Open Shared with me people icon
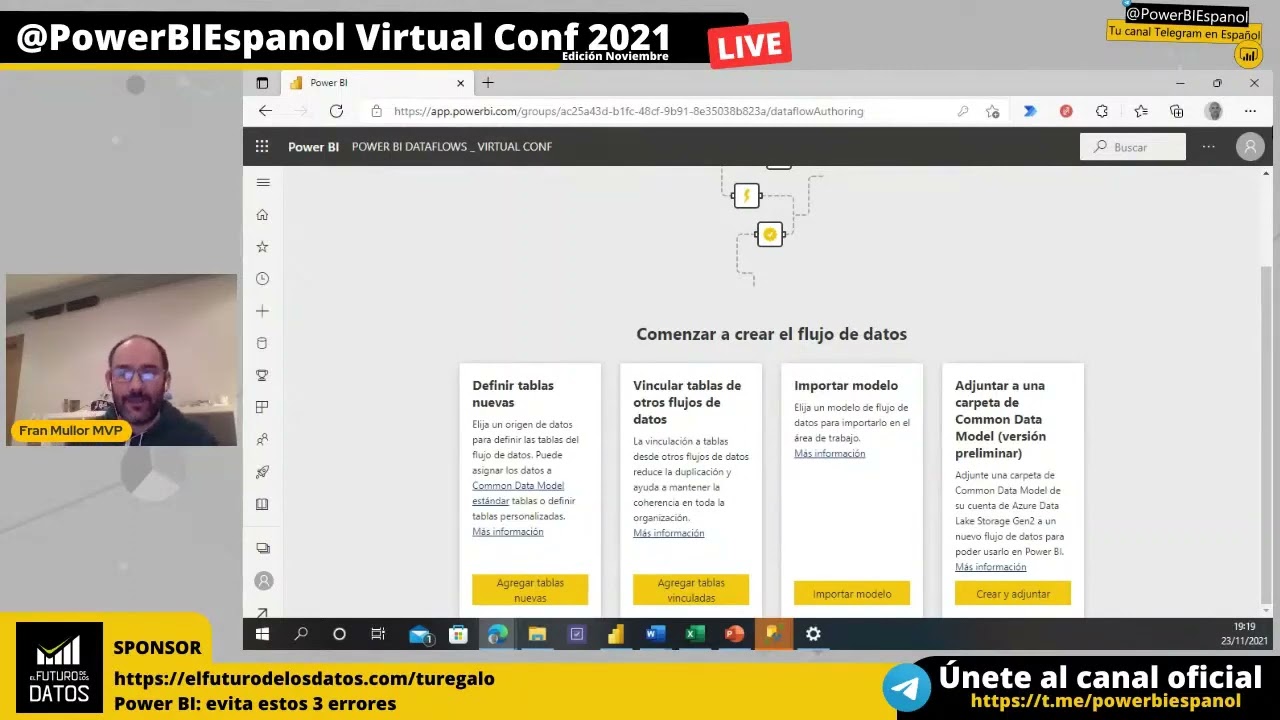This screenshot has width=1280, height=720. coord(262,439)
